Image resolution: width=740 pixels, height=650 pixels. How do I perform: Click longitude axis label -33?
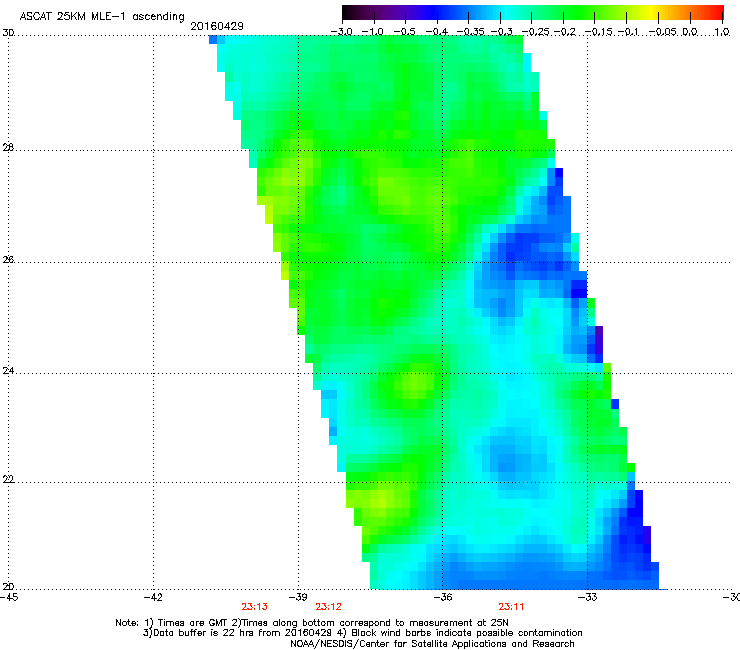pos(587,597)
